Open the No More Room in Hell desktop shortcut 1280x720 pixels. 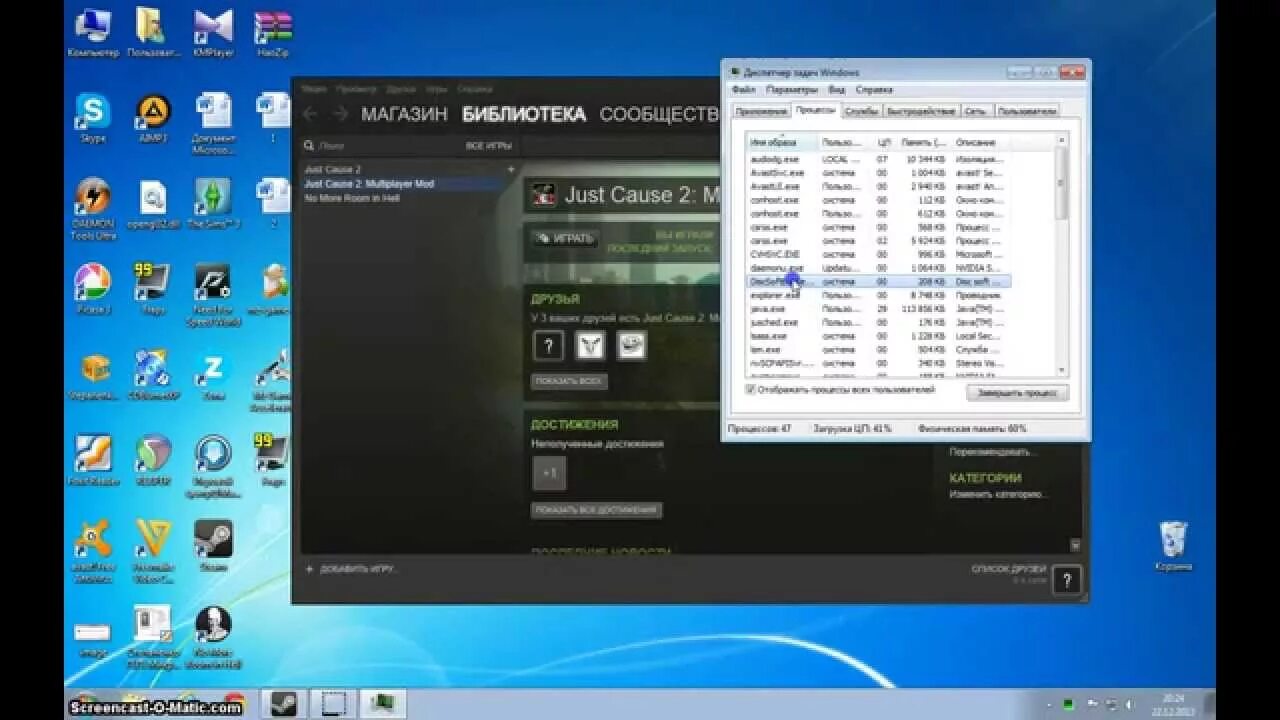(x=213, y=637)
